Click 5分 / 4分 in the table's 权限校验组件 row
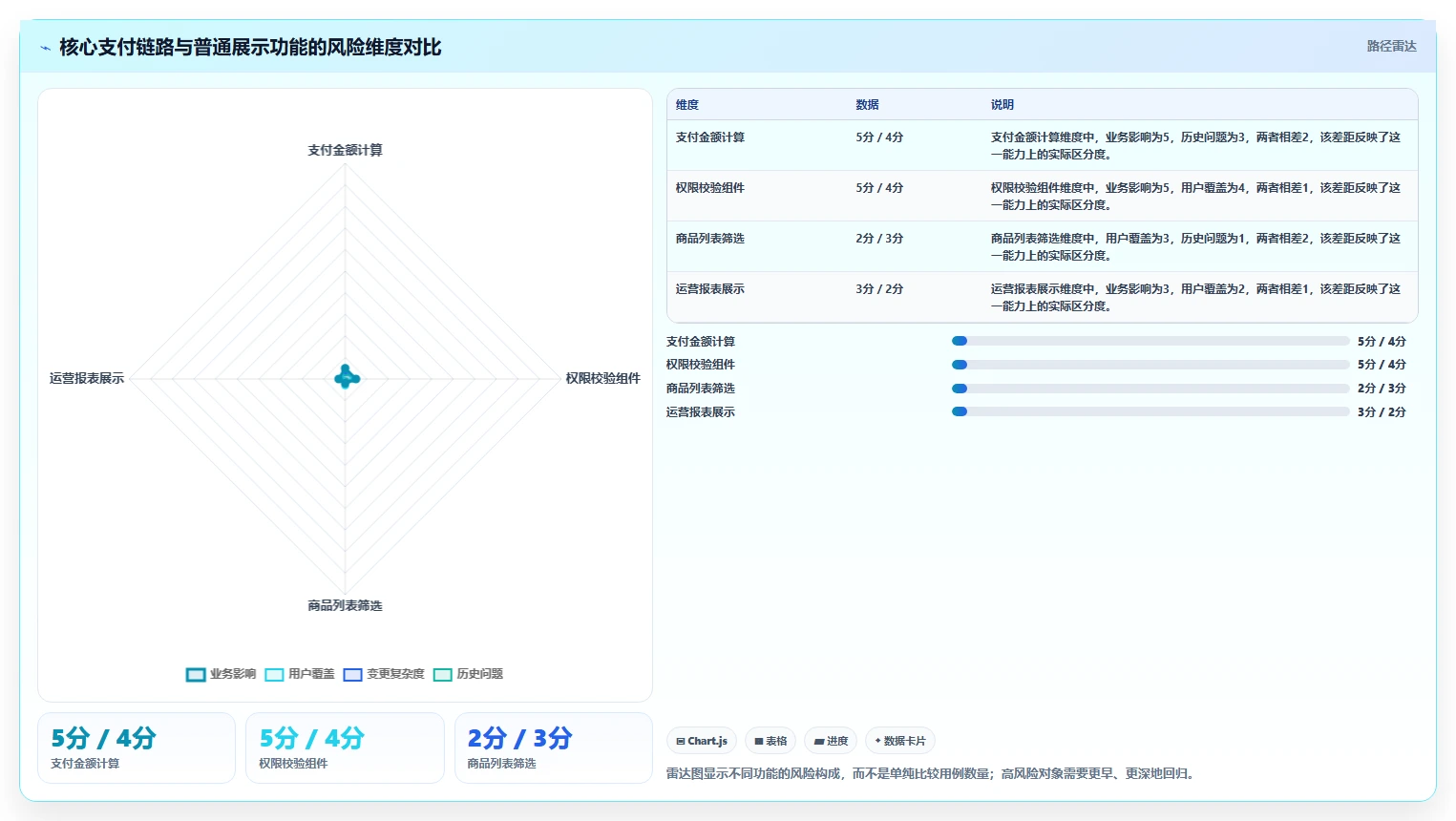The width and height of the screenshot is (1456, 821). [x=879, y=188]
